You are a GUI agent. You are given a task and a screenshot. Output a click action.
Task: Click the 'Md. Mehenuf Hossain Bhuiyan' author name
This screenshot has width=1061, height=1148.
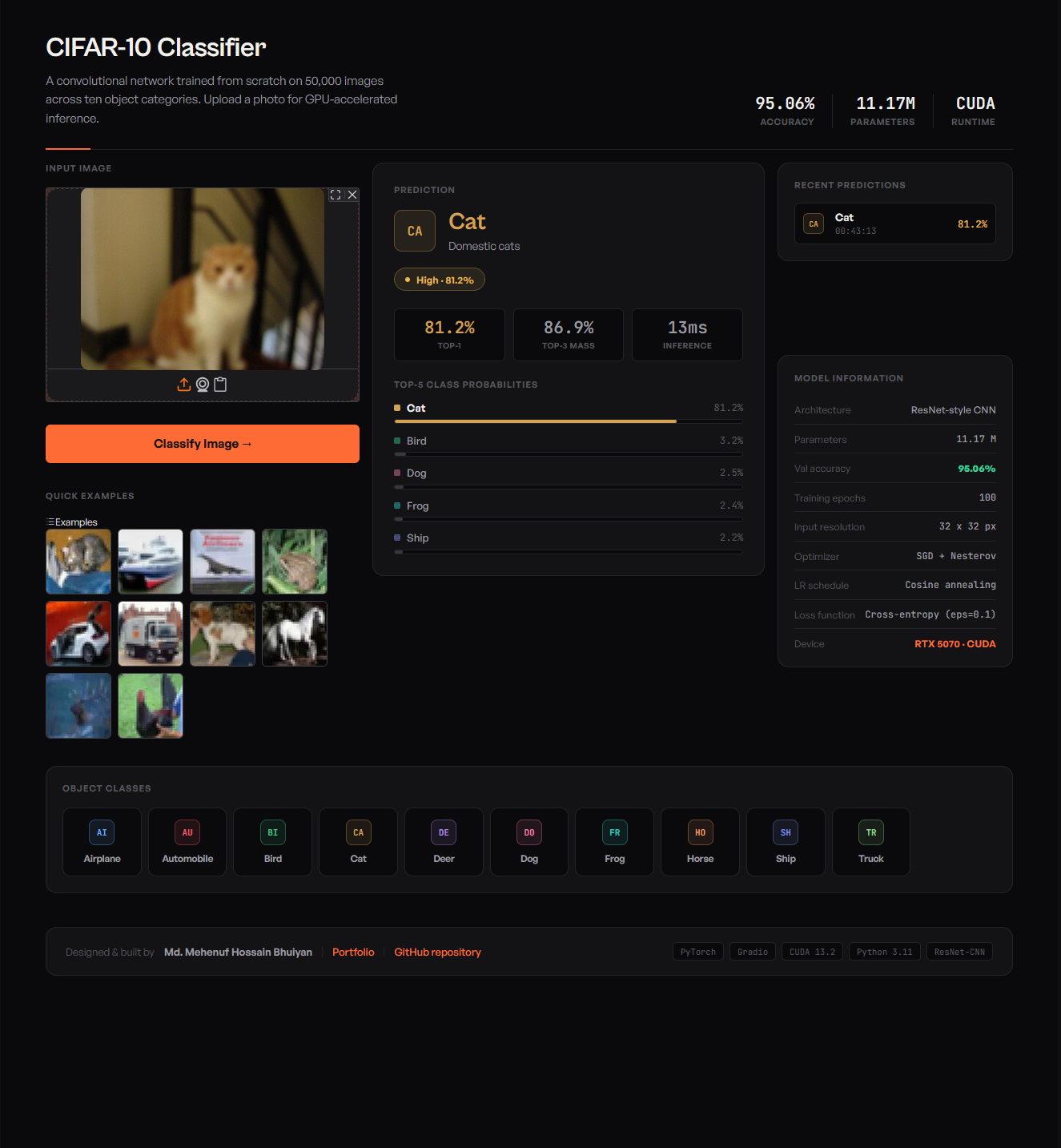pos(238,952)
